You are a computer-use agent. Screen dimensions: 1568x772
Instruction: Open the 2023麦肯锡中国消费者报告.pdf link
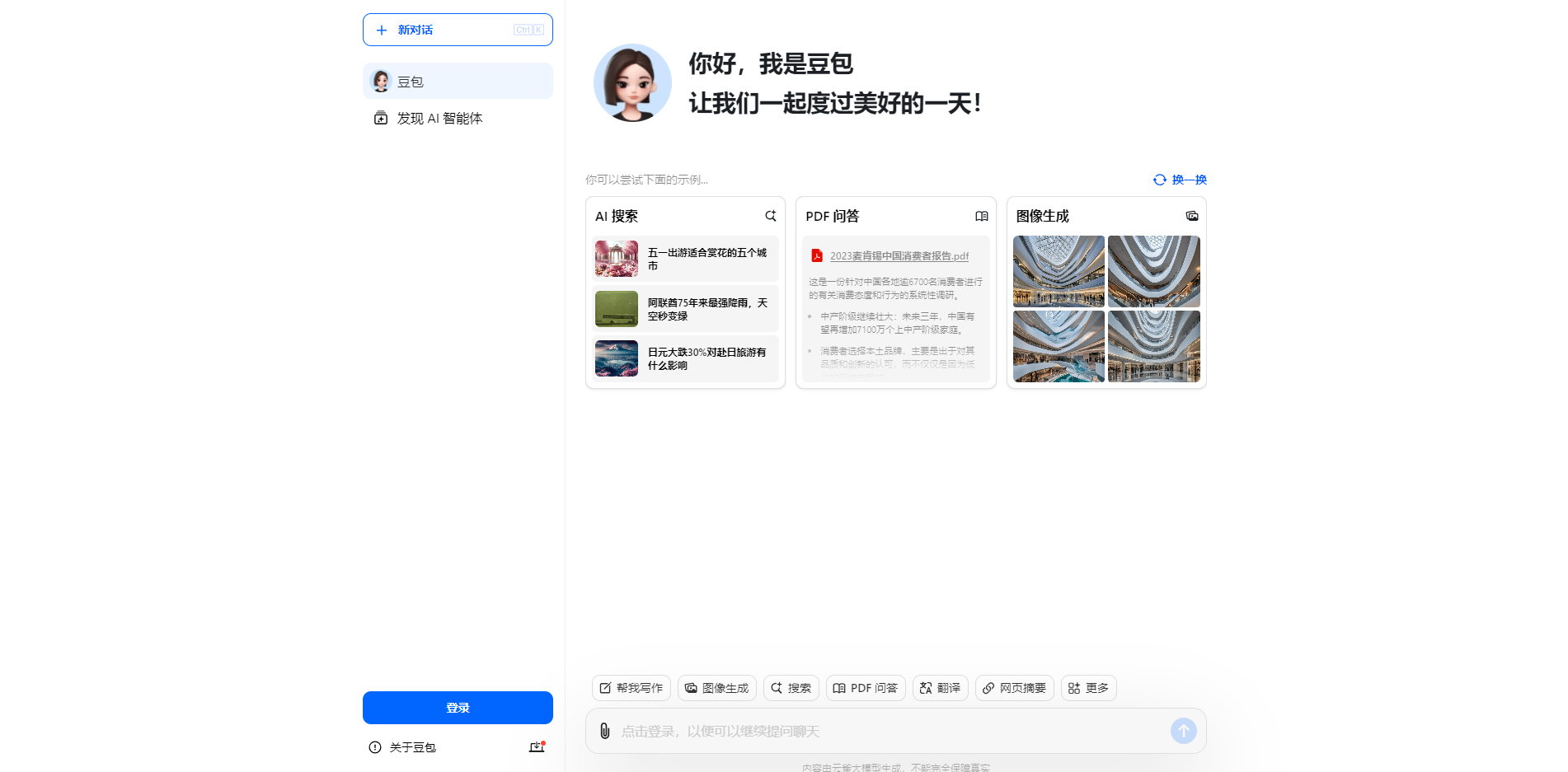click(899, 255)
